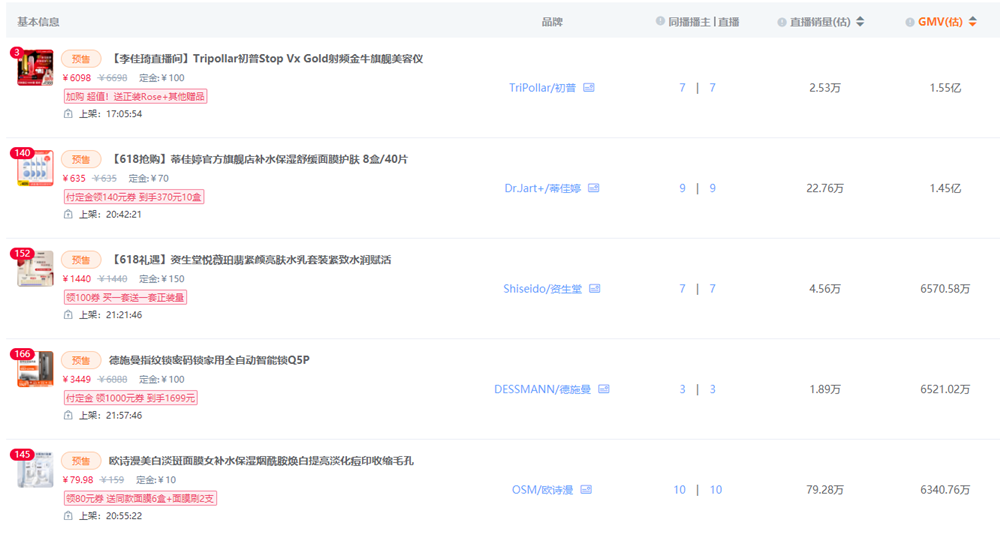Open brand card icon next to Shiseido/资生堂
This screenshot has height=537, width=1000.
594,288
